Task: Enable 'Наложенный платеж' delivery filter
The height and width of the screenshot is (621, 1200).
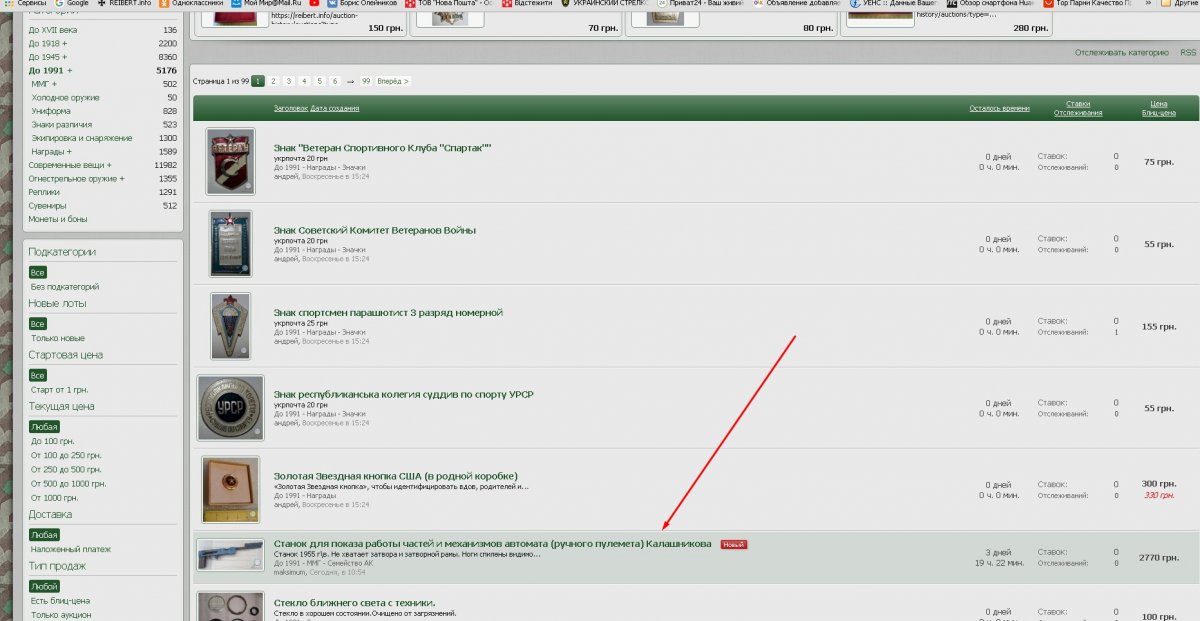Action: (x=71, y=549)
